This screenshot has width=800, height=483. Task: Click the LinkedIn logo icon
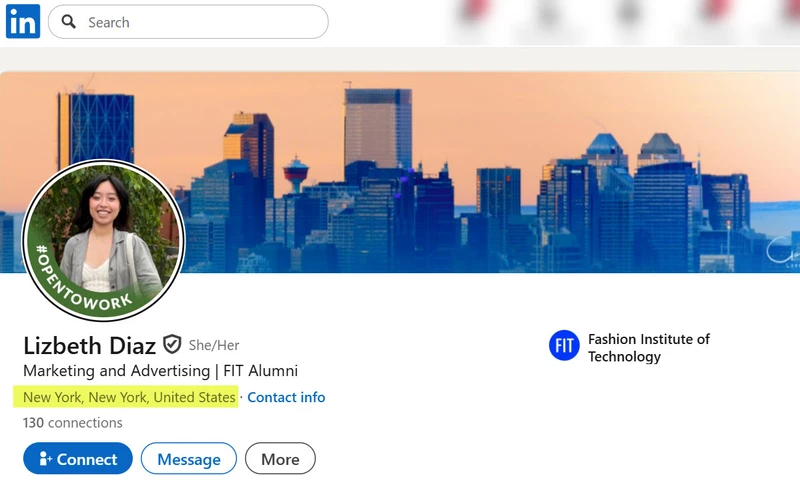coord(23,21)
